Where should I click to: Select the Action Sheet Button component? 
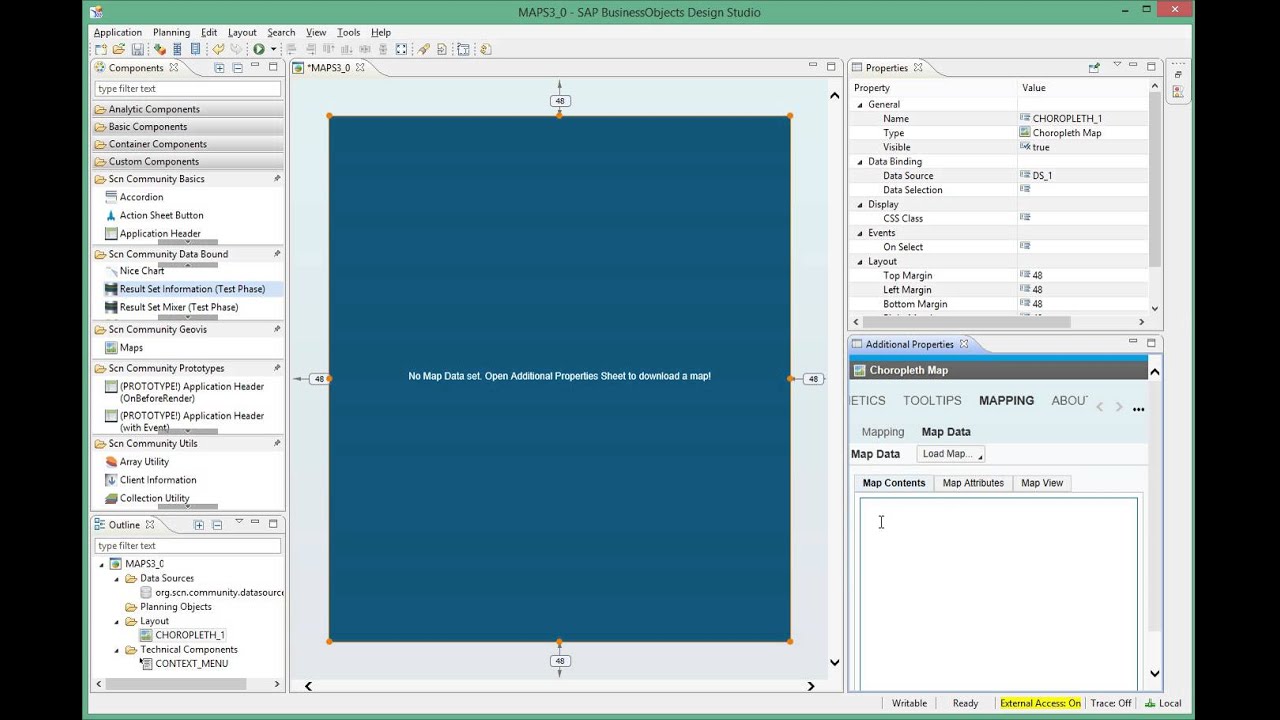pyautogui.click(x=161, y=215)
